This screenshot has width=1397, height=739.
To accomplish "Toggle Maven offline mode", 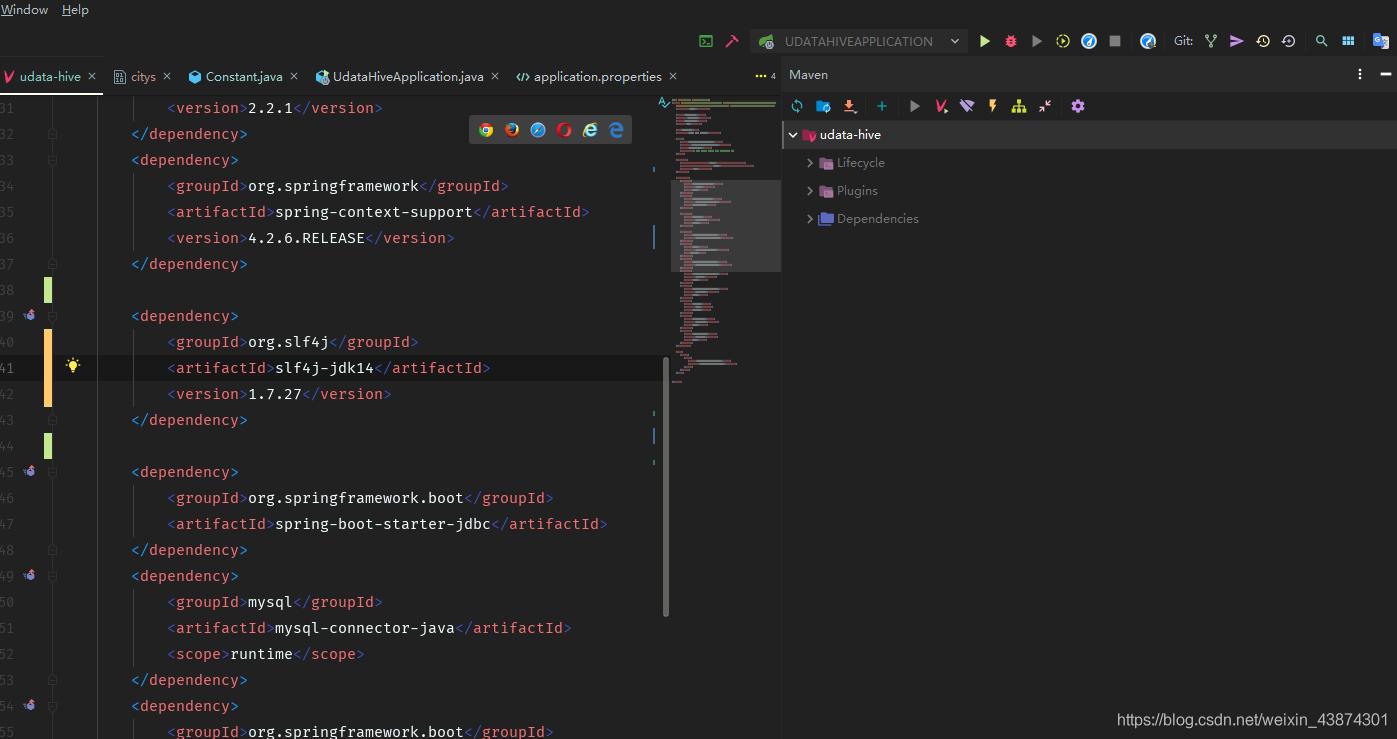I will click(x=967, y=106).
